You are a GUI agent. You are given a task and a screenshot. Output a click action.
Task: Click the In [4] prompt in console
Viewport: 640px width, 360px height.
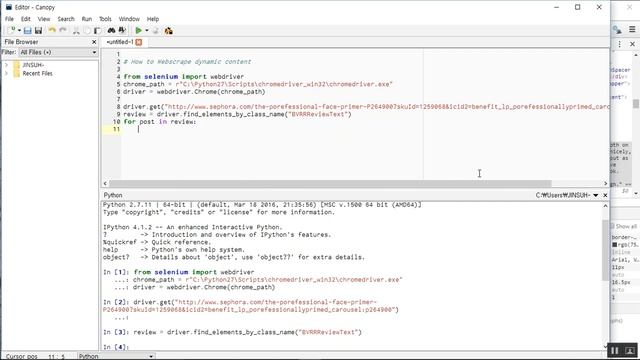(x=116, y=347)
